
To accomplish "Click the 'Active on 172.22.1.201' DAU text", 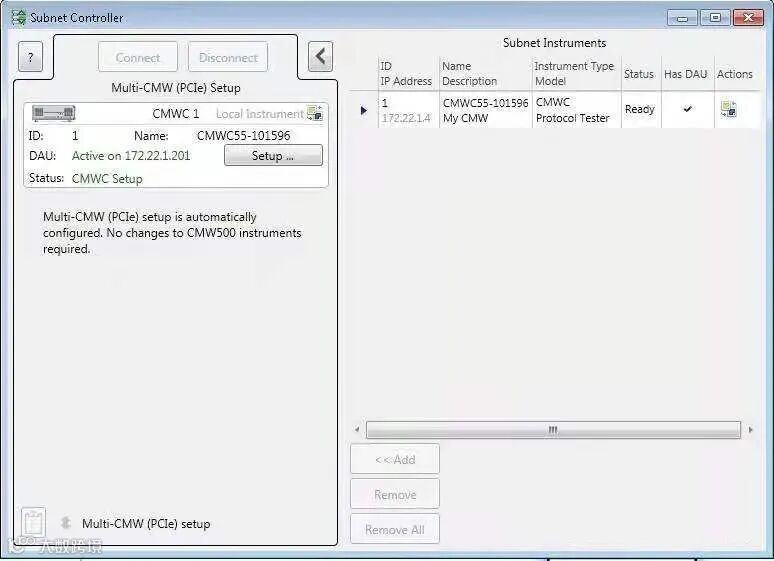I will 131,156.
